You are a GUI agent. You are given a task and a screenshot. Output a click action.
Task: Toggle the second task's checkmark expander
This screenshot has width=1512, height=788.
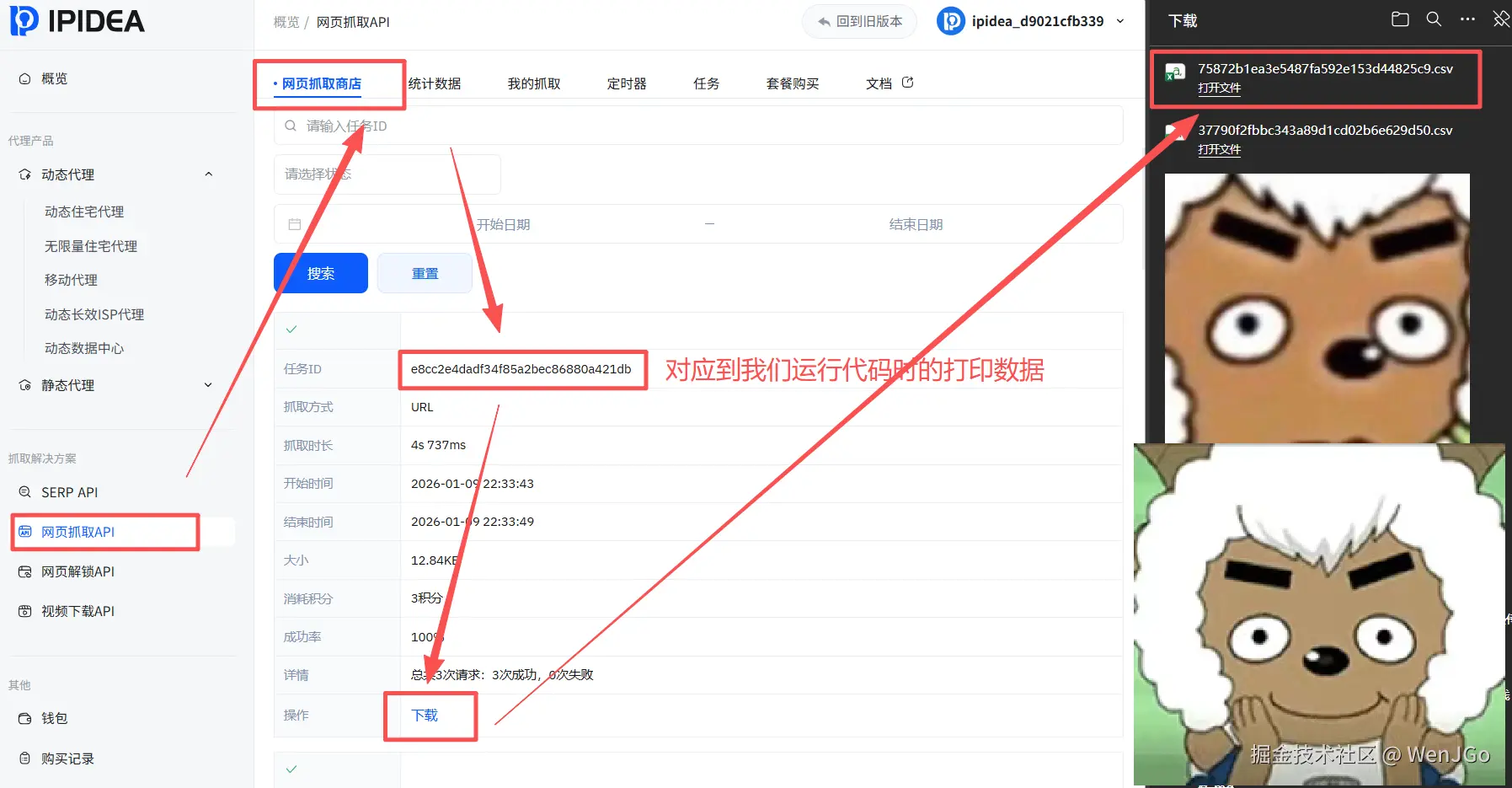291,769
